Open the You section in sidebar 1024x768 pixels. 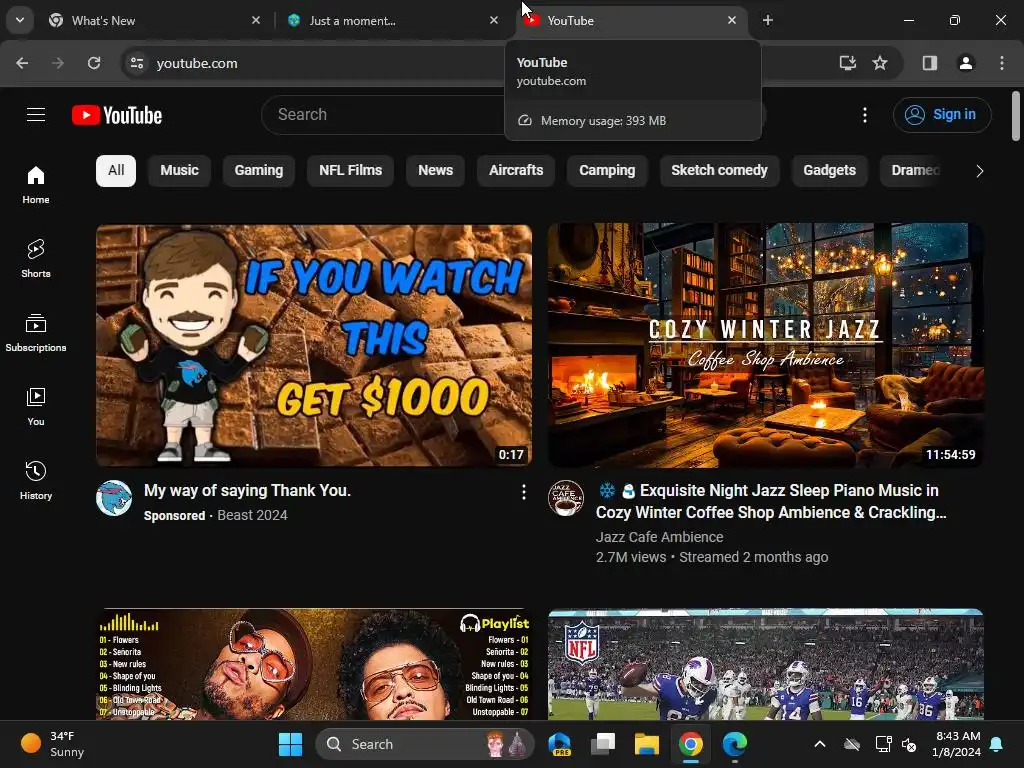coord(36,407)
